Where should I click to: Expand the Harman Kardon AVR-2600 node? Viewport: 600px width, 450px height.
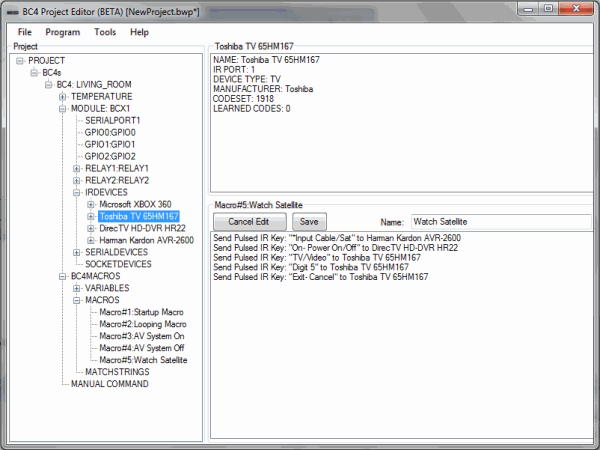[91, 240]
